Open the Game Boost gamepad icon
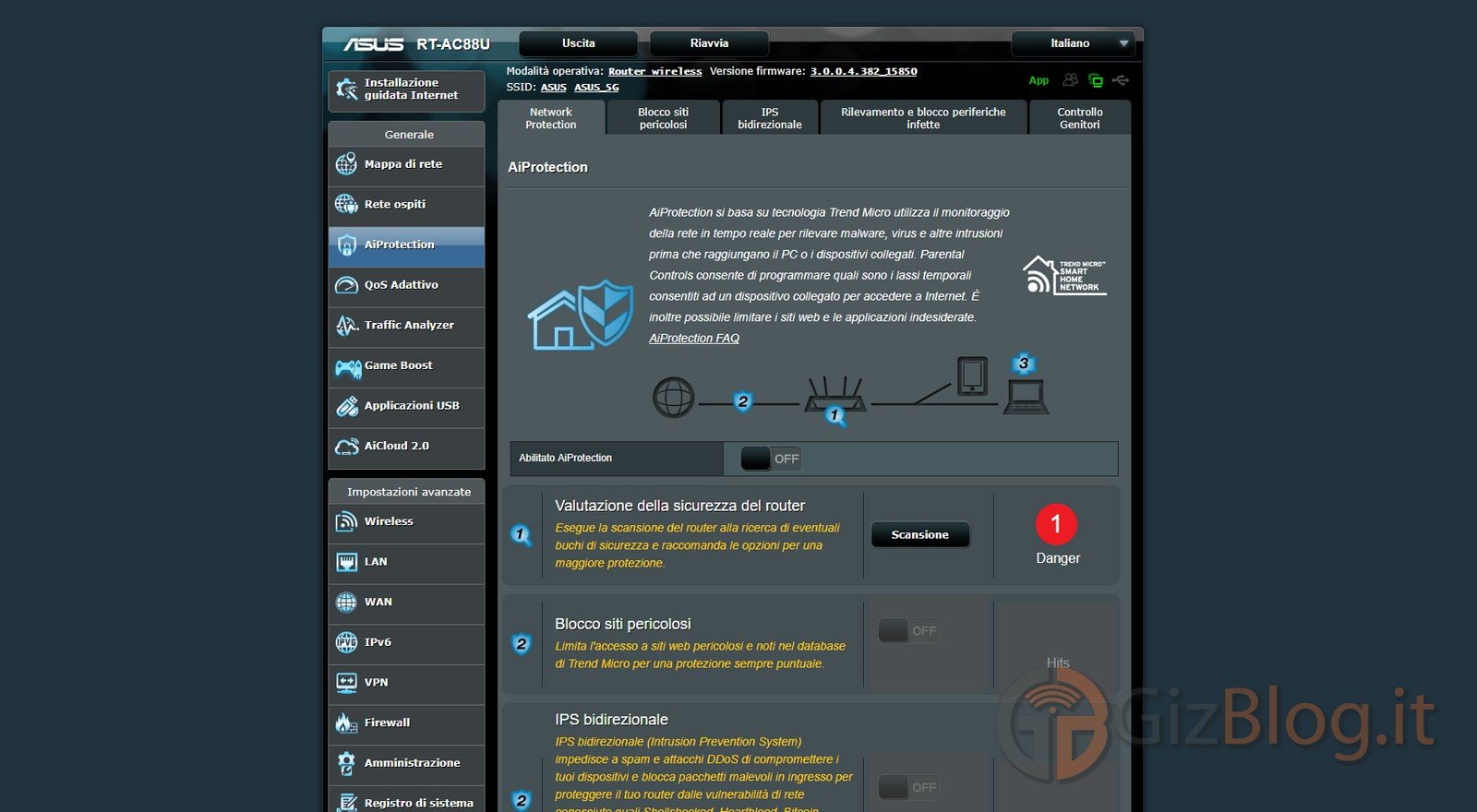The image size is (1477, 812). [x=347, y=367]
